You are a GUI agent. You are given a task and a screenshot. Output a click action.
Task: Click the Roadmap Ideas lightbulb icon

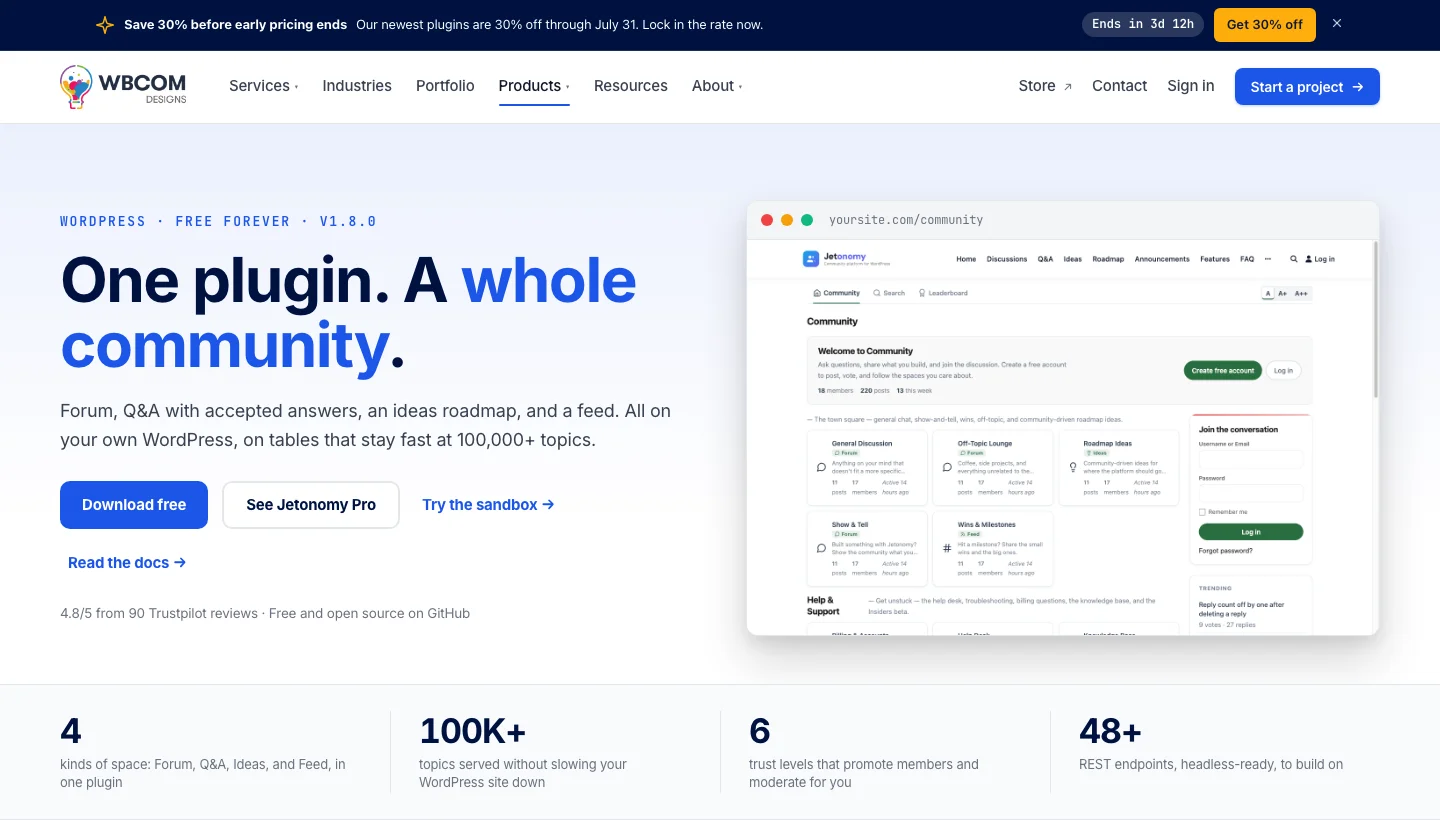[x=1073, y=467]
